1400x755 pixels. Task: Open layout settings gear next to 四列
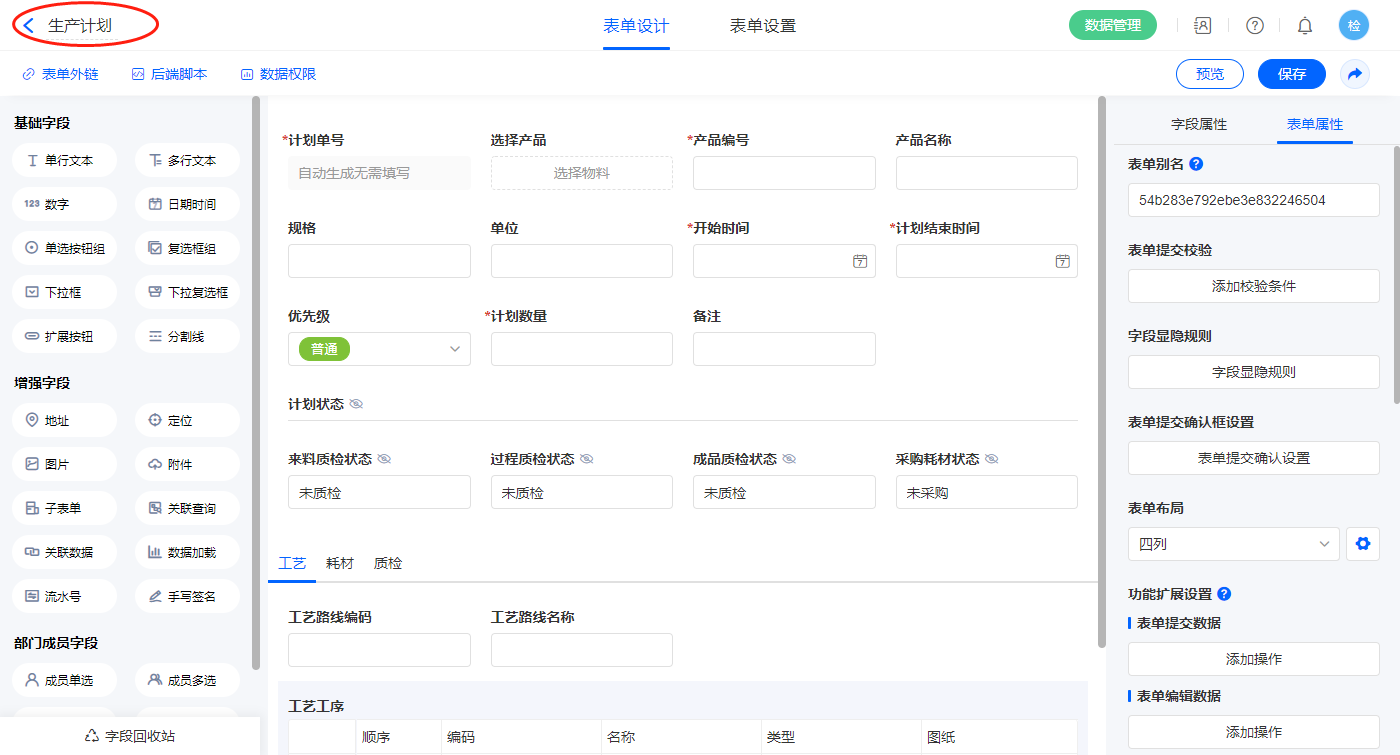1361,544
